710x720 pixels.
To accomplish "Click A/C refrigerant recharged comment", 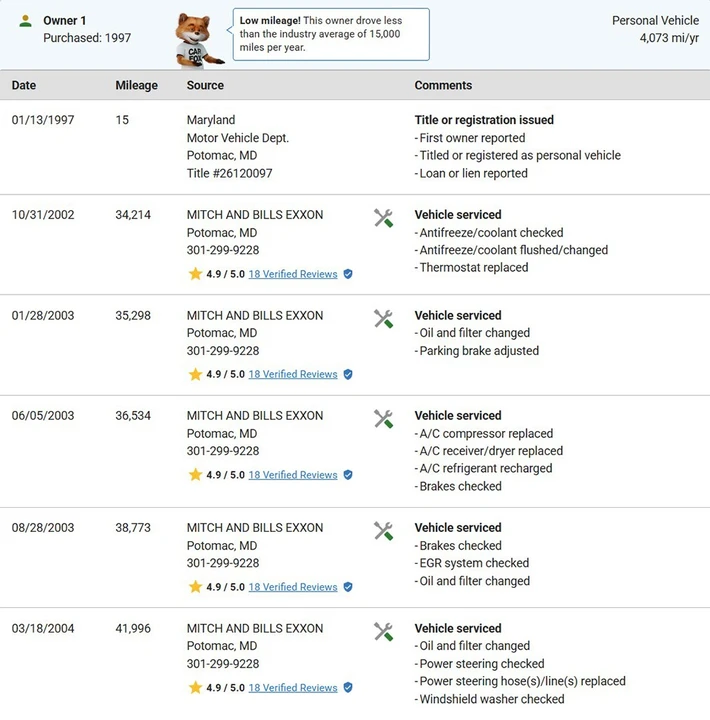I will [x=486, y=468].
